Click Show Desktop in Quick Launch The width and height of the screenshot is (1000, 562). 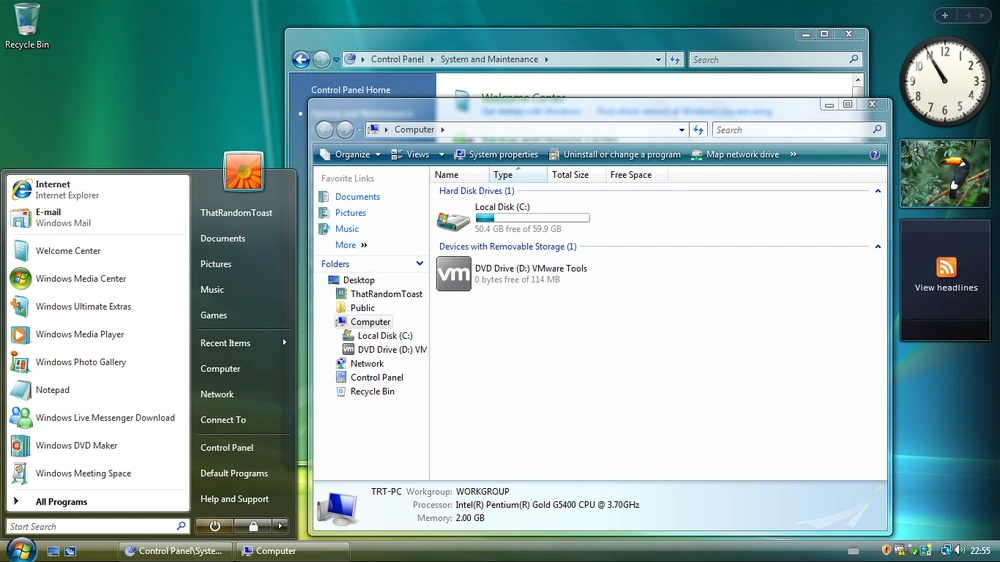(x=54, y=551)
